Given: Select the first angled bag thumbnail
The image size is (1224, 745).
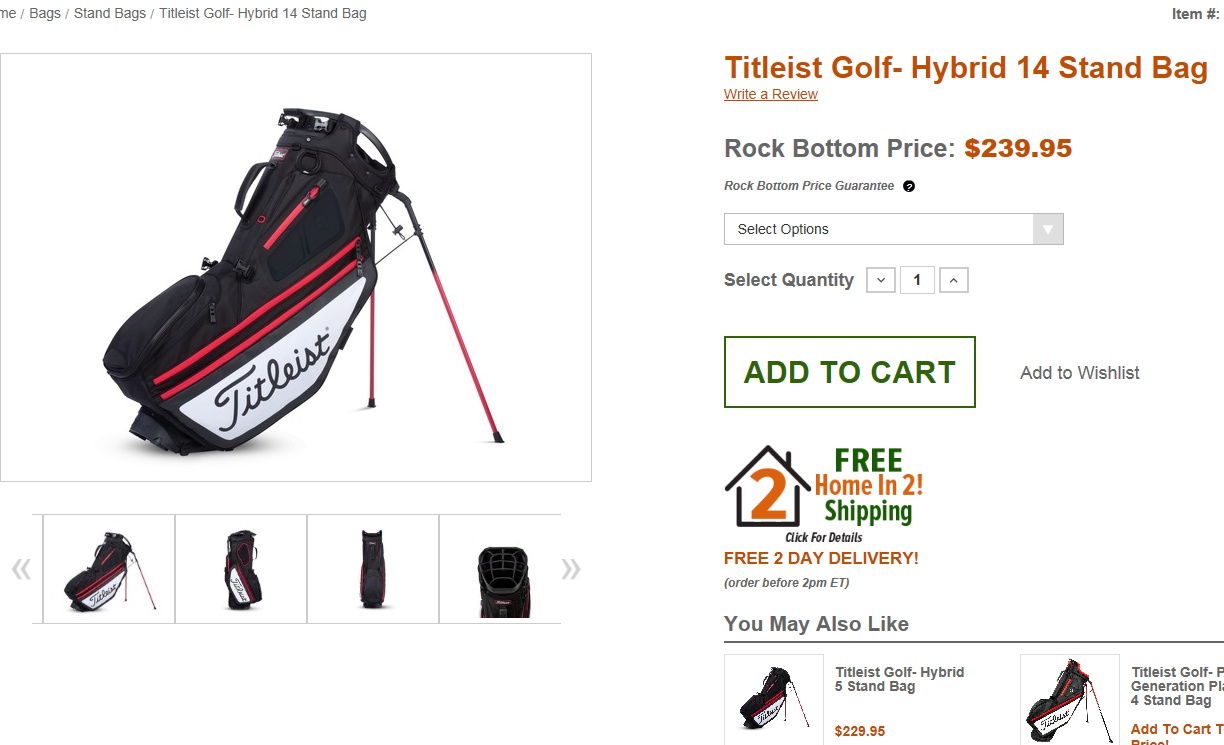Looking at the screenshot, I should 109,569.
